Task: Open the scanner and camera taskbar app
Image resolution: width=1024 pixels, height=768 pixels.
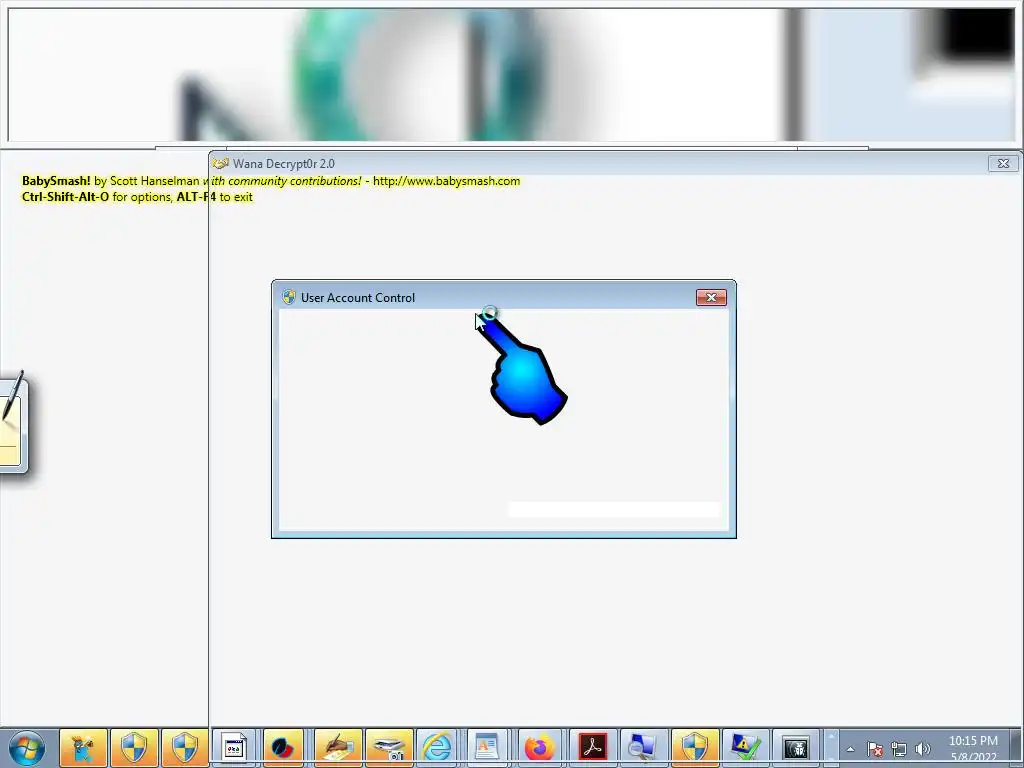Action: click(389, 748)
